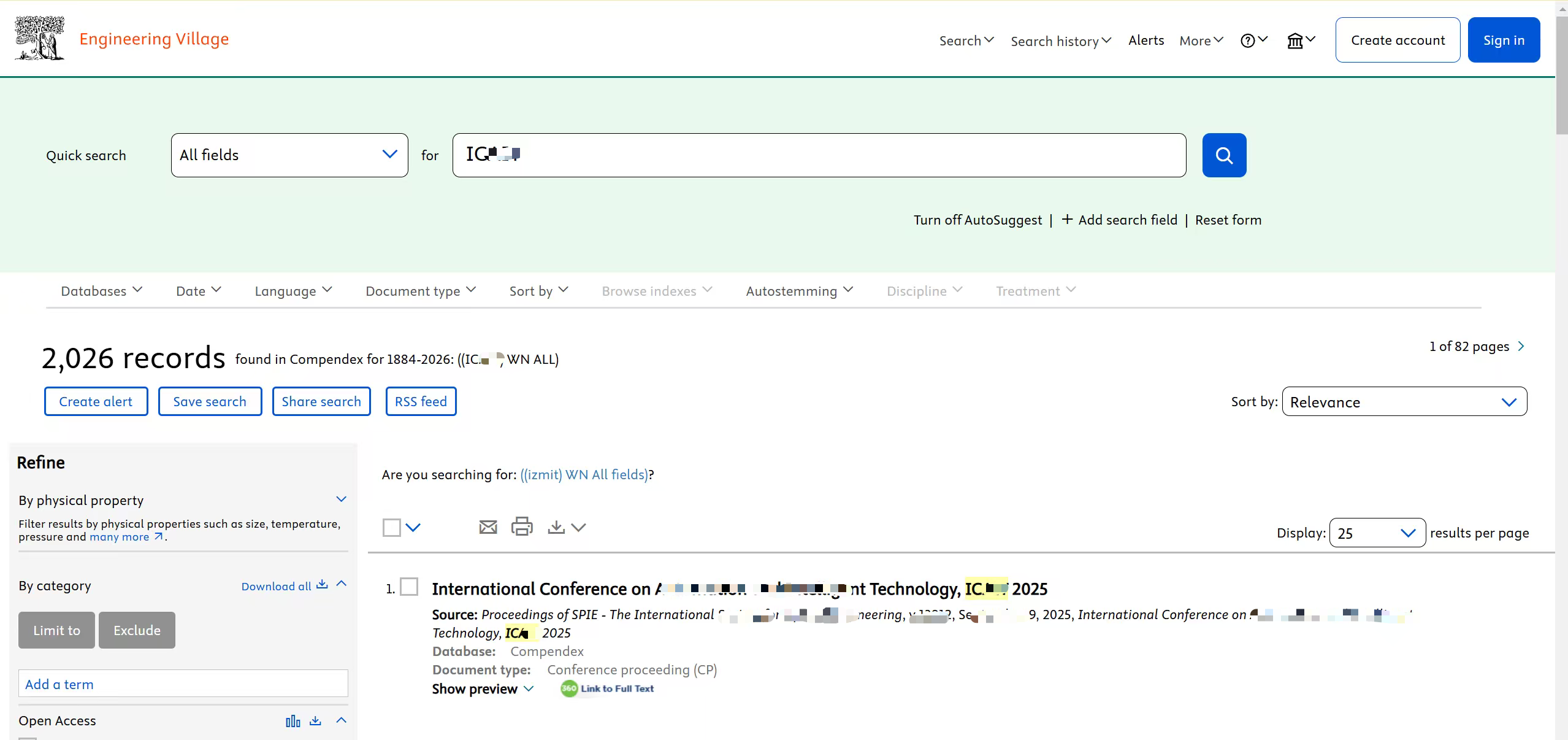Tick the select-all results checkbox
The width and height of the screenshot is (1568, 740).
tap(392, 527)
